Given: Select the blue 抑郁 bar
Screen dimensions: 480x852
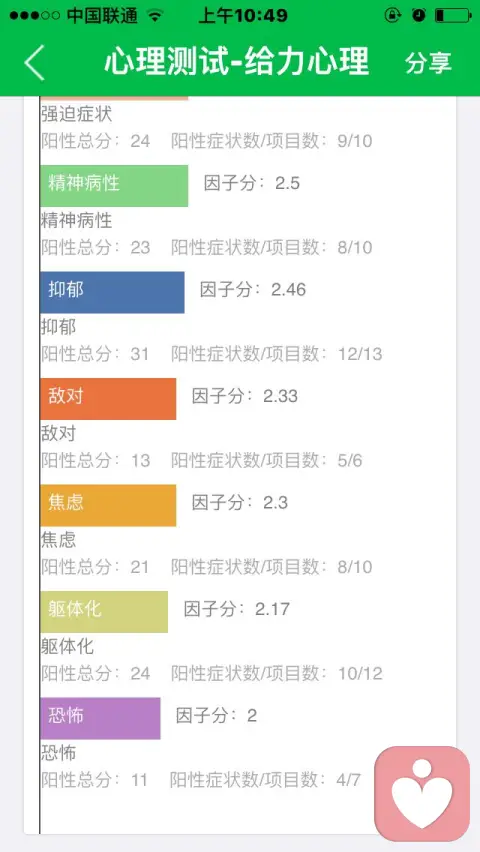Looking at the screenshot, I should (112, 292).
